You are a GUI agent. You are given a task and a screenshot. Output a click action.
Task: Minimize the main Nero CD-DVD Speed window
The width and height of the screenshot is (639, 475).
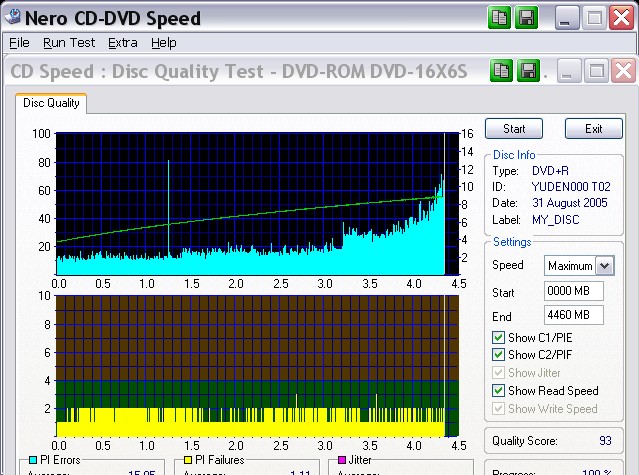[566, 18]
